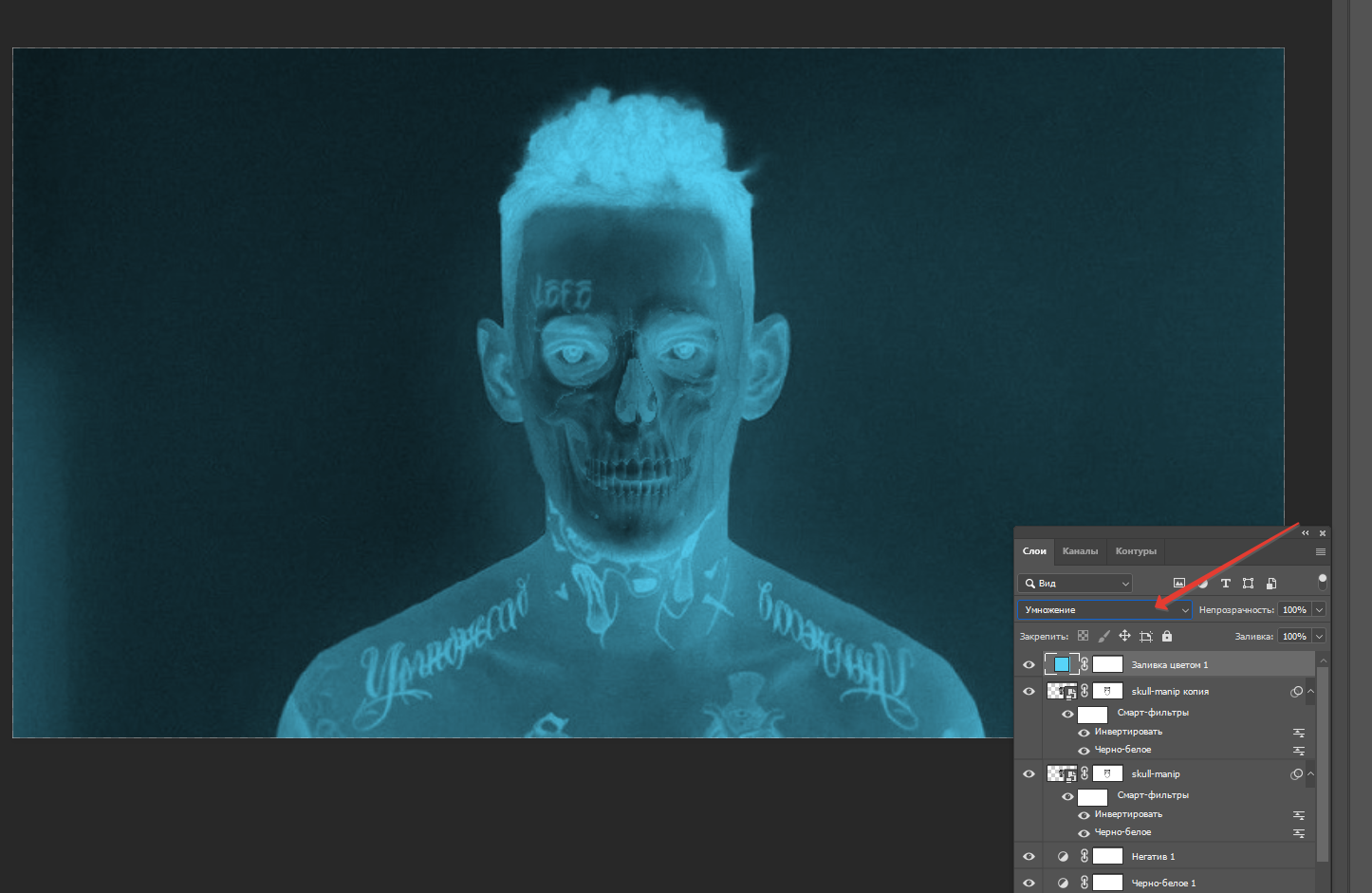This screenshot has width=1372, height=893.
Task: Hide the Негатив 1 adjustment layer
Action: pyautogui.click(x=1029, y=856)
